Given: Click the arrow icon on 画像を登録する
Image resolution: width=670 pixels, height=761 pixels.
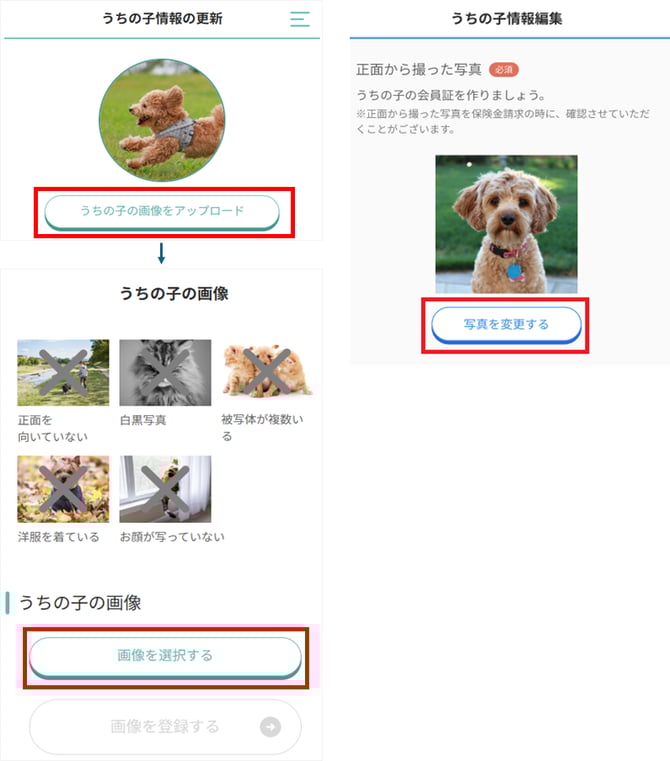Looking at the screenshot, I should [x=270, y=727].
